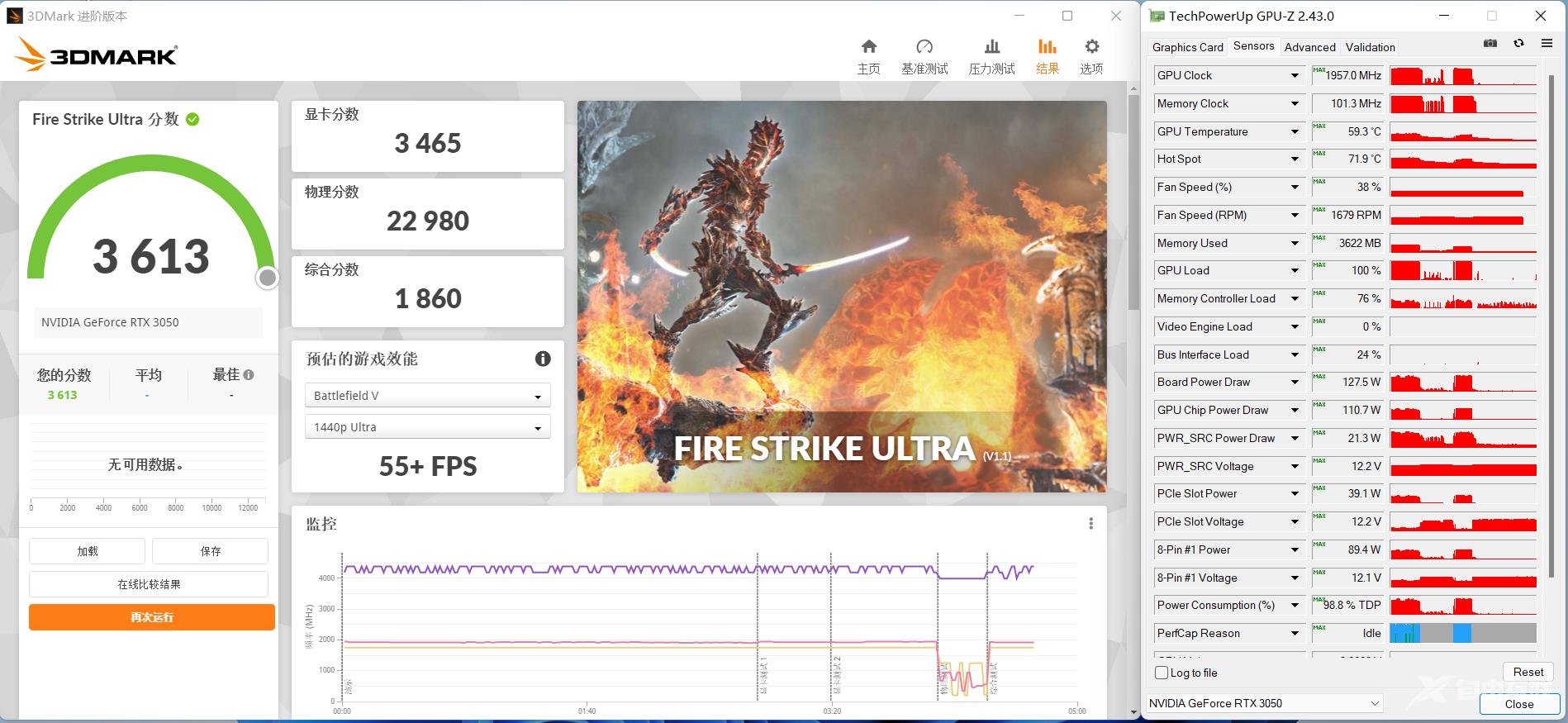
Task: Switch to the Advanced tab in GPU-Z
Action: pyautogui.click(x=1309, y=47)
